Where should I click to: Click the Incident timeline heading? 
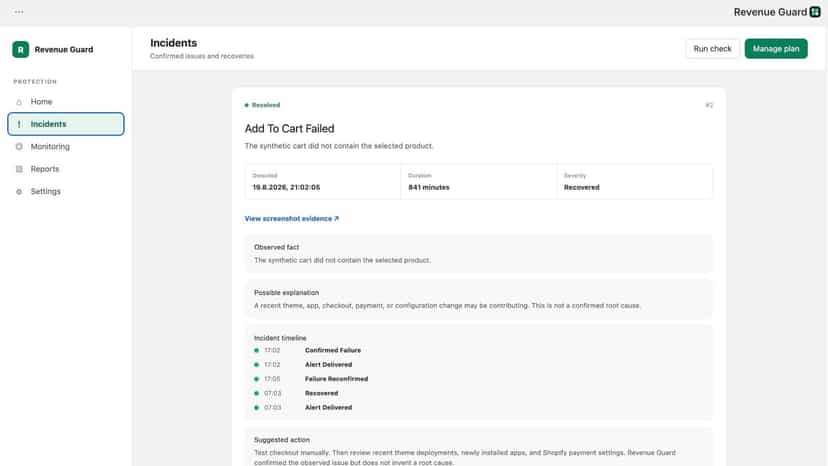280,338
